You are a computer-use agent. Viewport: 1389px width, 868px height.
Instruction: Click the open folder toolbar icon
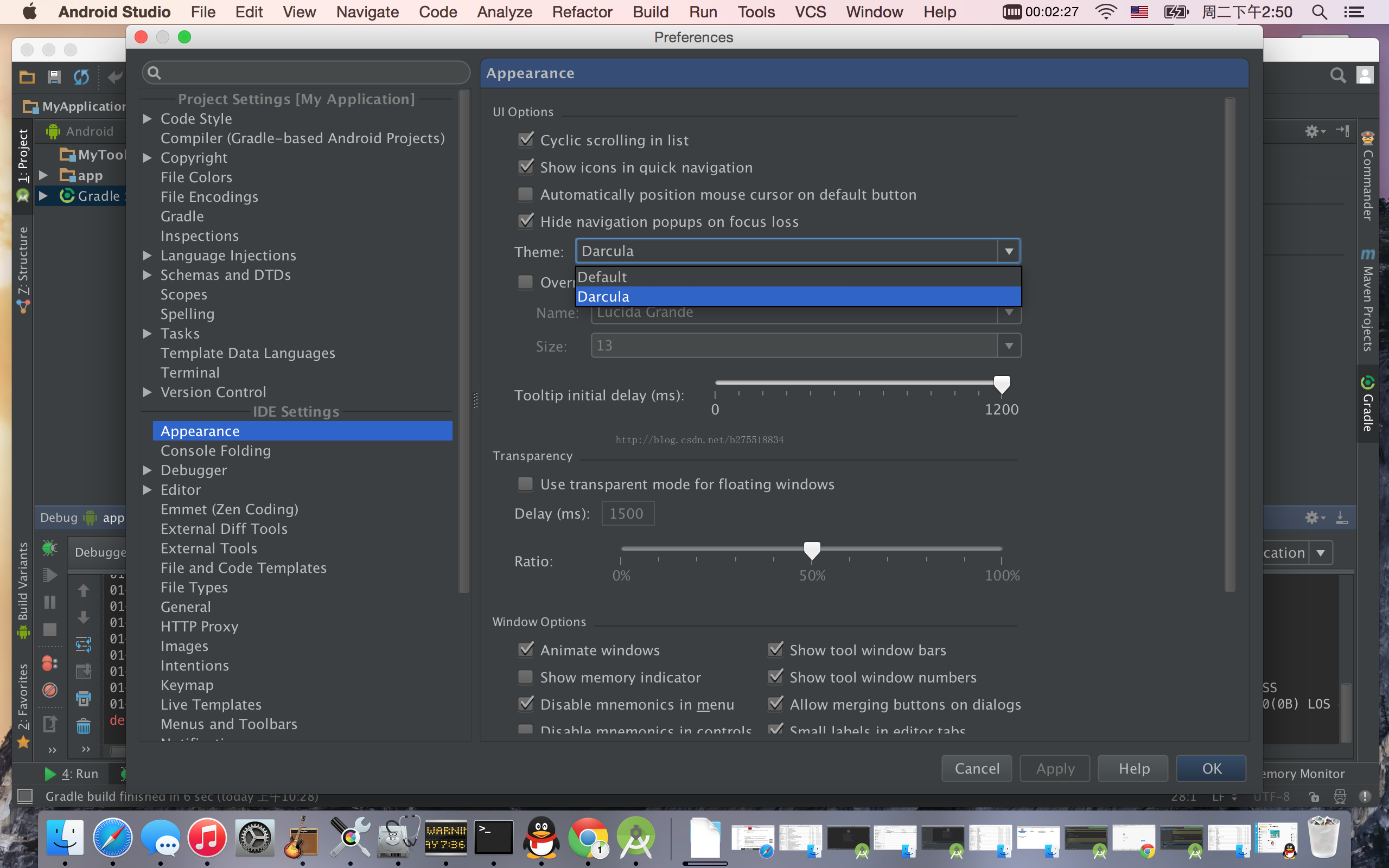tap(27, 76)
